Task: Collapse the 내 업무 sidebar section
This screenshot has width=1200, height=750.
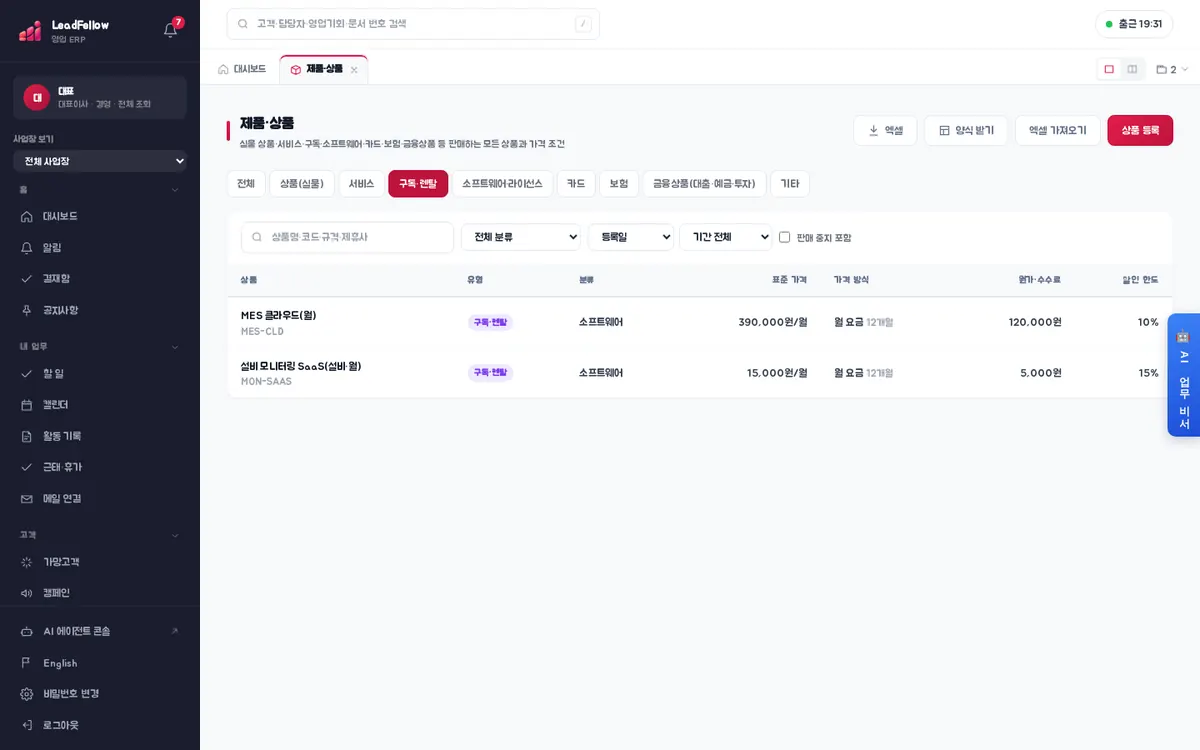Action: tap(175, 347)
